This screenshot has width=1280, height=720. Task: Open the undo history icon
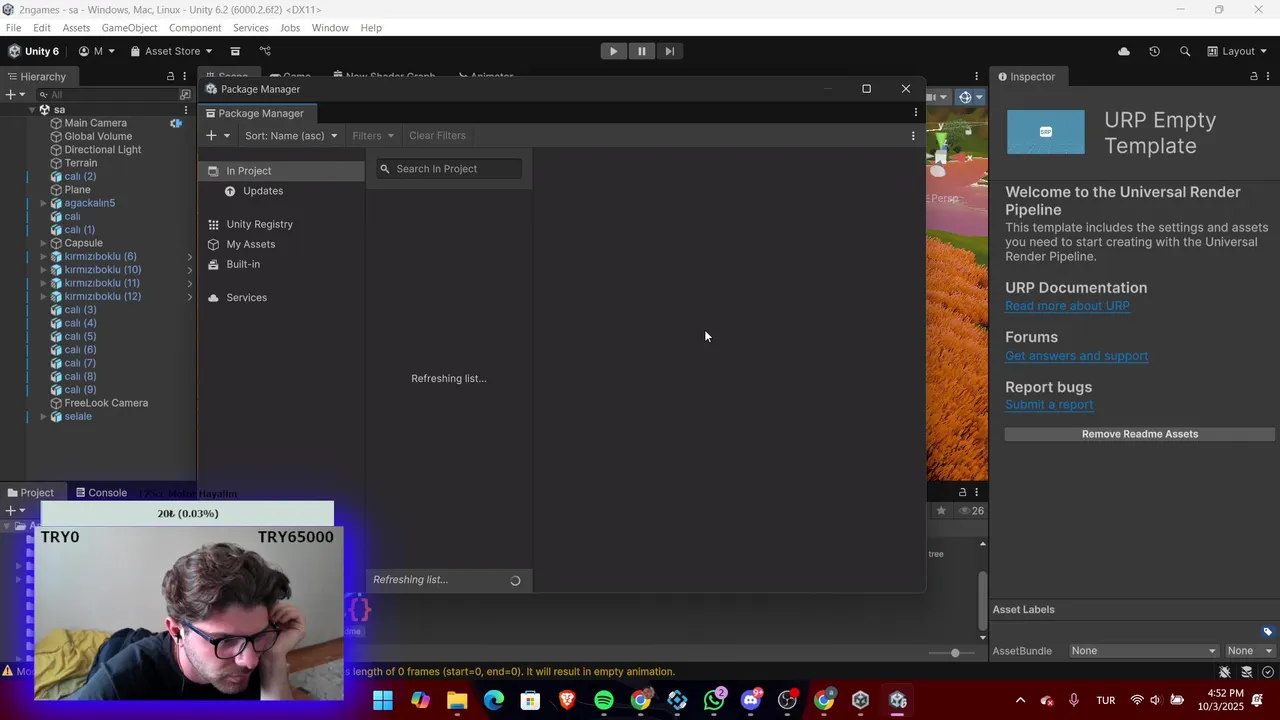[x=1154, y=51]
